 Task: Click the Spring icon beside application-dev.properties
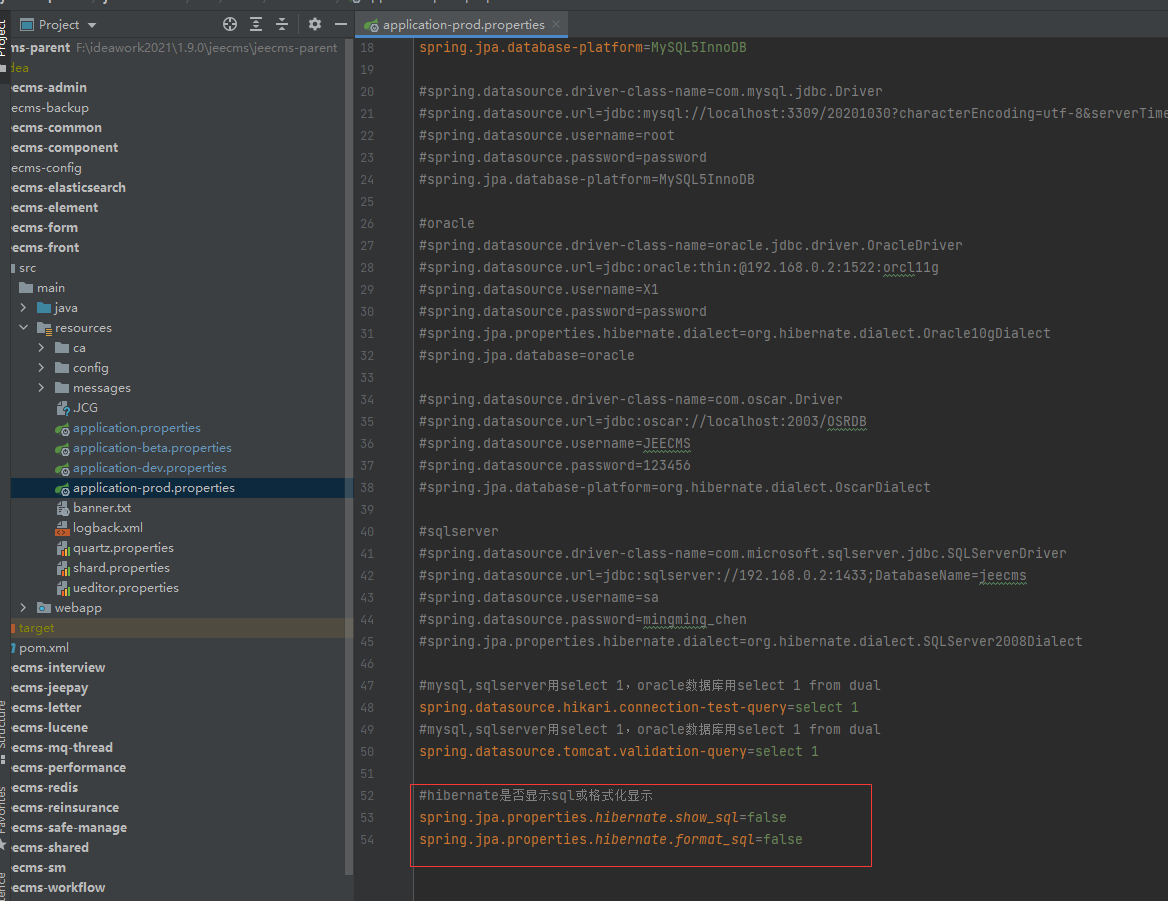click(x=62, y=468)
